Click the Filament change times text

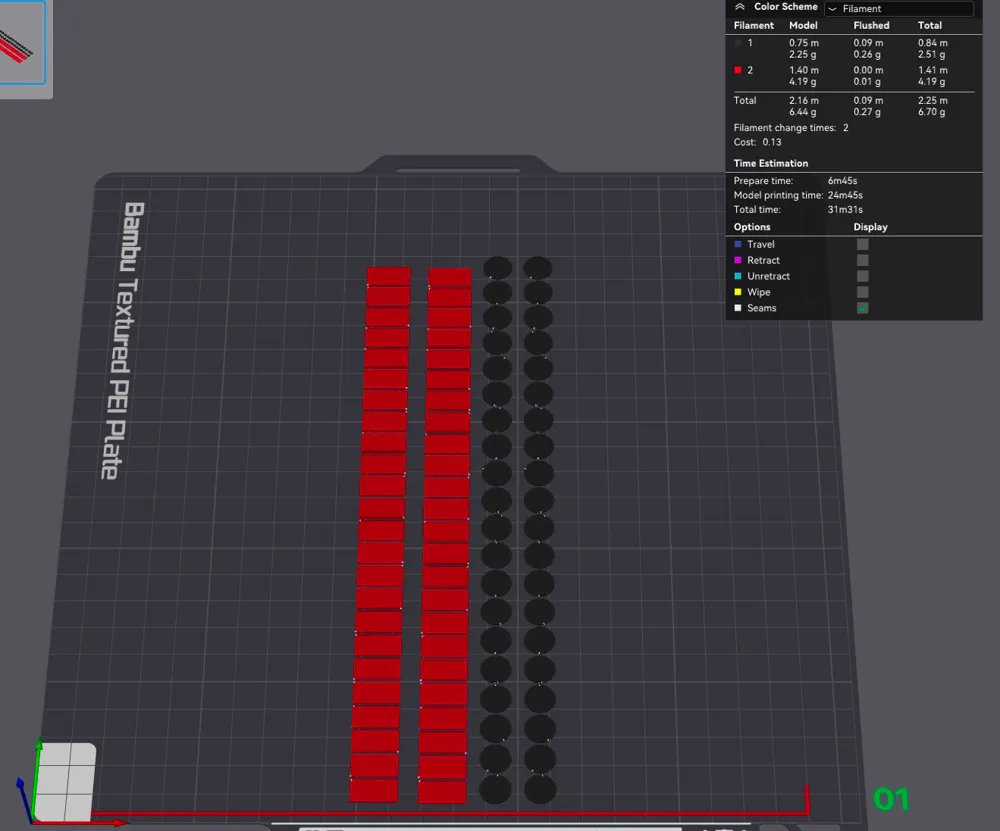[791, 128]
